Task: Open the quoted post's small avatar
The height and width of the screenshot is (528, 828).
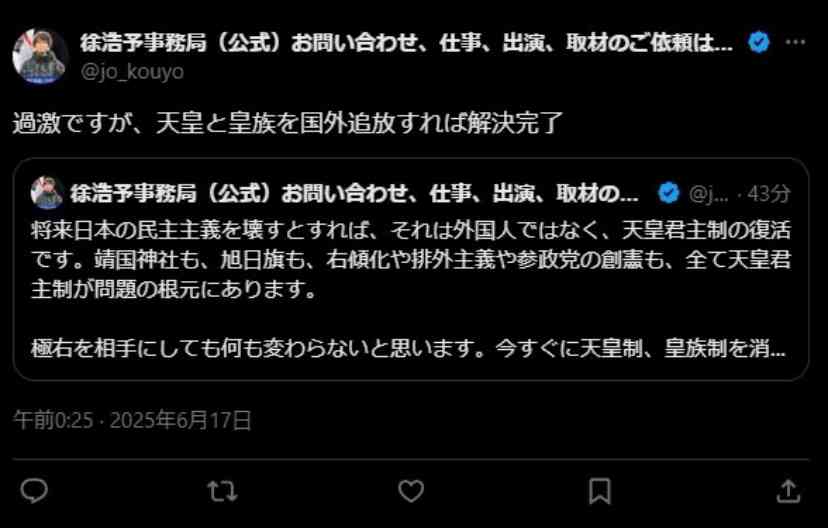Action: [46, 193]
